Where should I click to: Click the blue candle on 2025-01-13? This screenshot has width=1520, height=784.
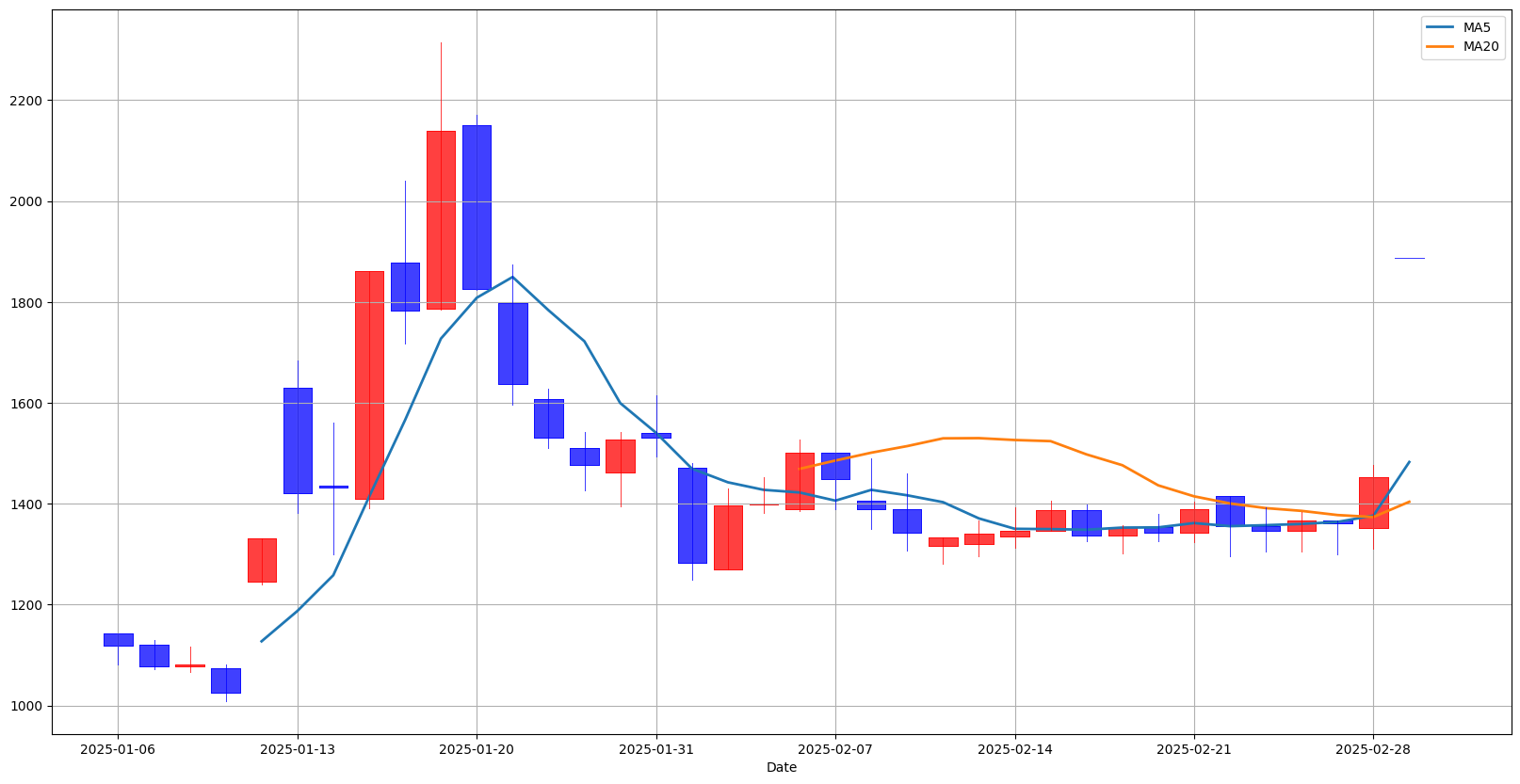[298, 440]
